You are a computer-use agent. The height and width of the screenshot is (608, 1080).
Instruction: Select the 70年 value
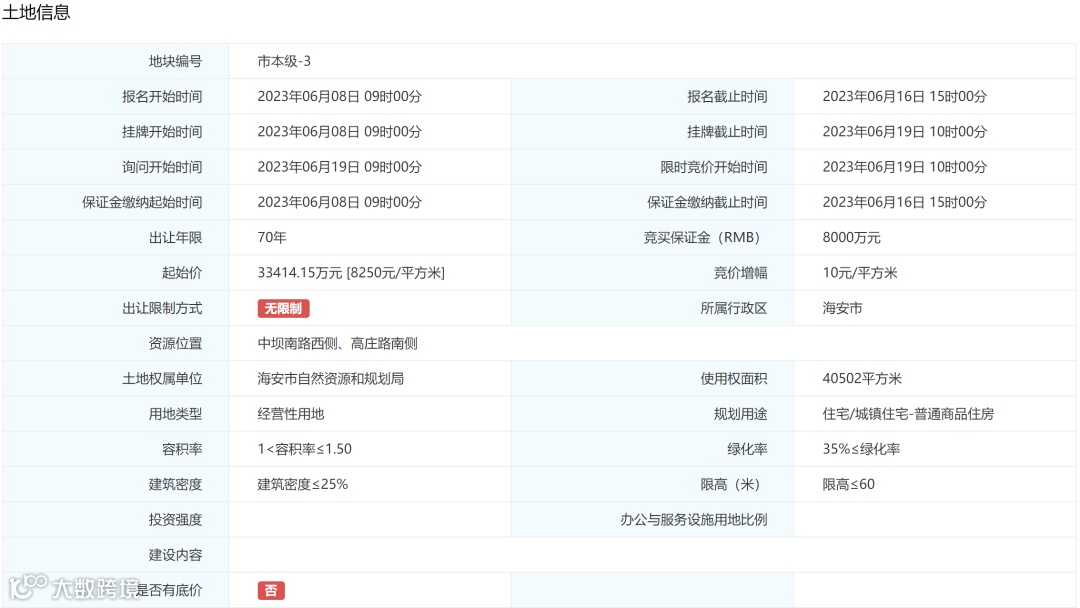click(x=272, y=238)
